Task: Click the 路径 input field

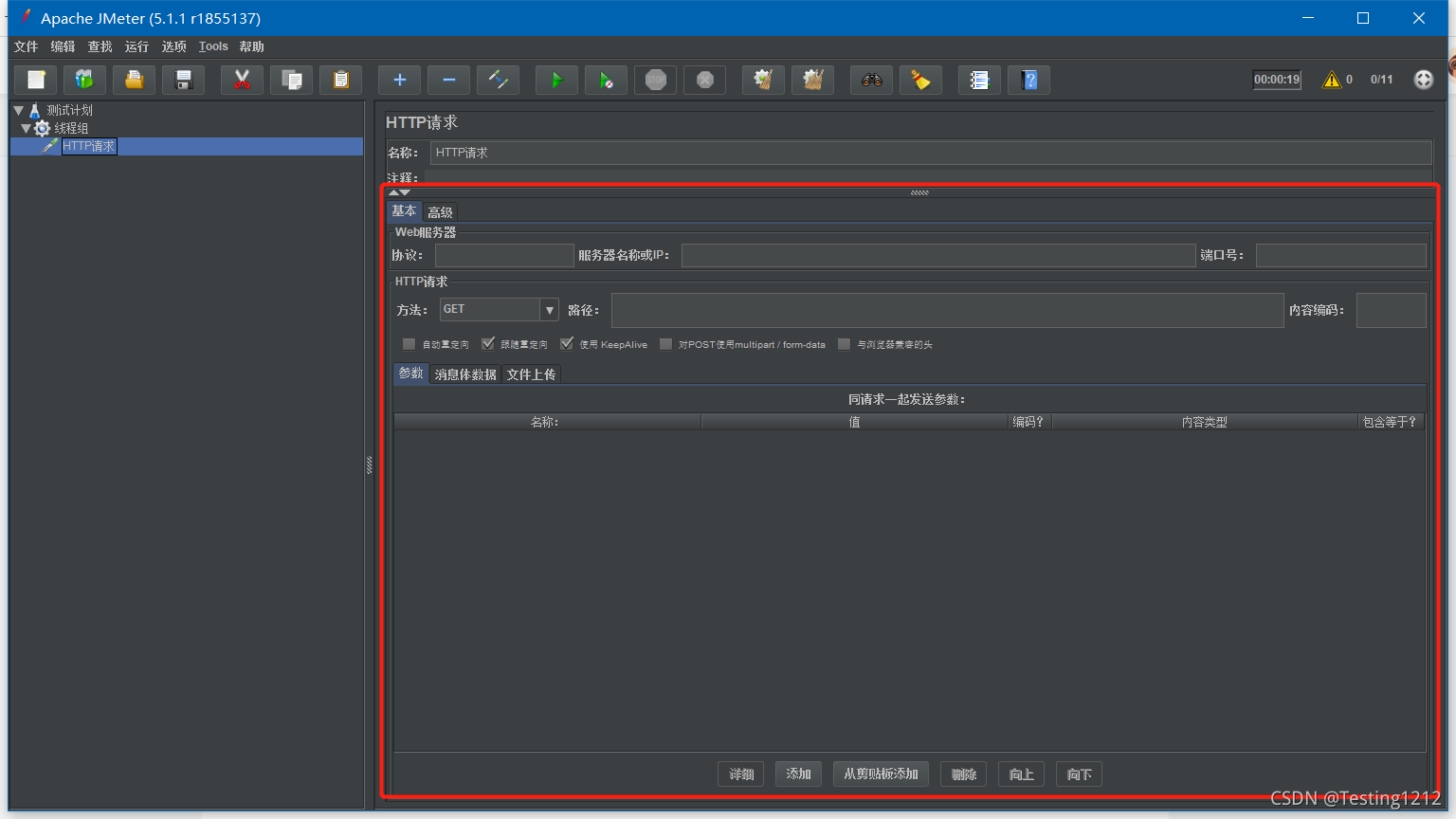Action: [x=947, y=310]
